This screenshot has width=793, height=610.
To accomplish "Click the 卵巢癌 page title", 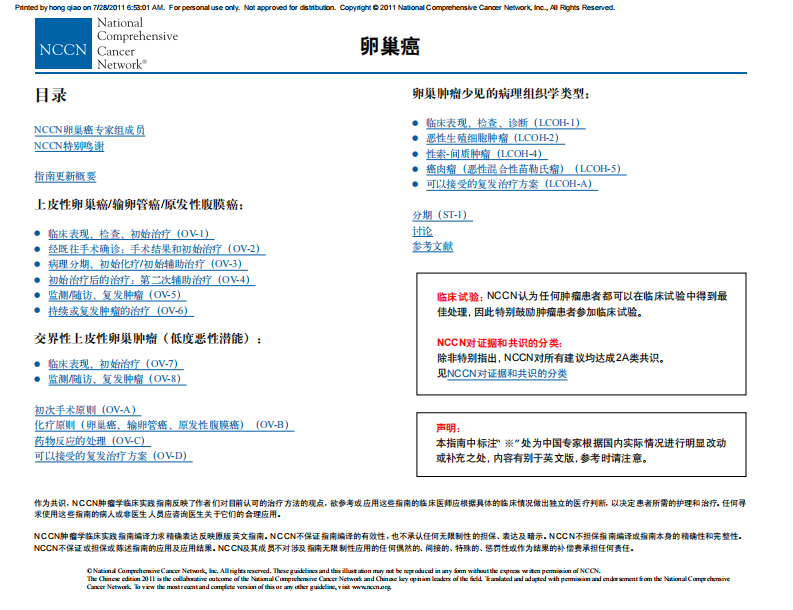I will click(x=390, y=46).
